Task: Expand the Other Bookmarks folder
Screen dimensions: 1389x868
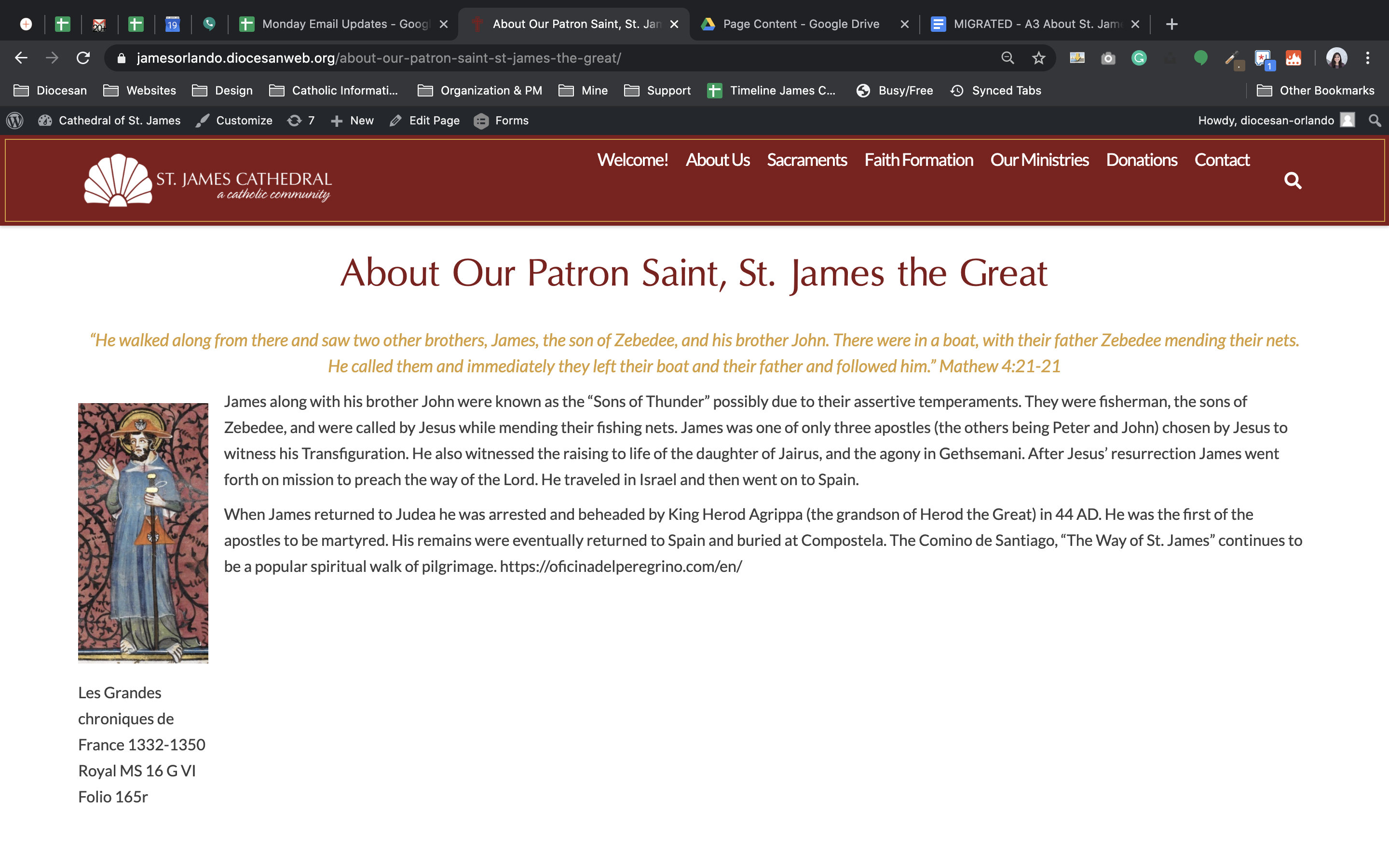Action: pos(1316,91)
